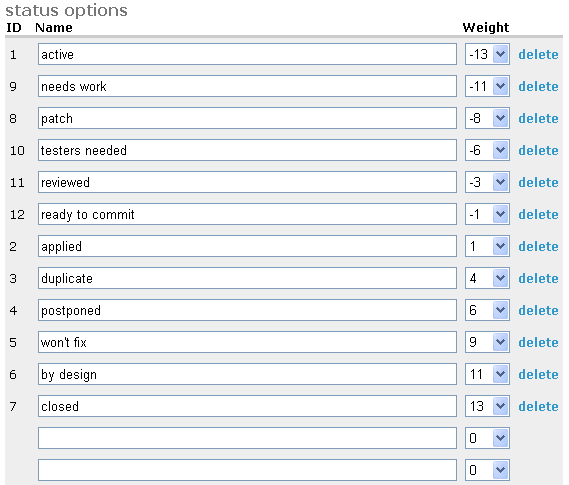Open weight dropdown for active status
569x485 pixels.
tap(487, 54)
